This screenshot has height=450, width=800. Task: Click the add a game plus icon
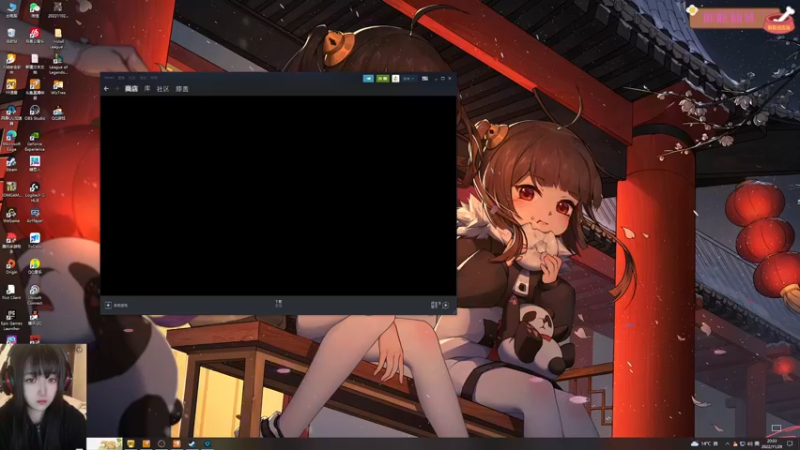pyautogui.click(x=108, y=305)
